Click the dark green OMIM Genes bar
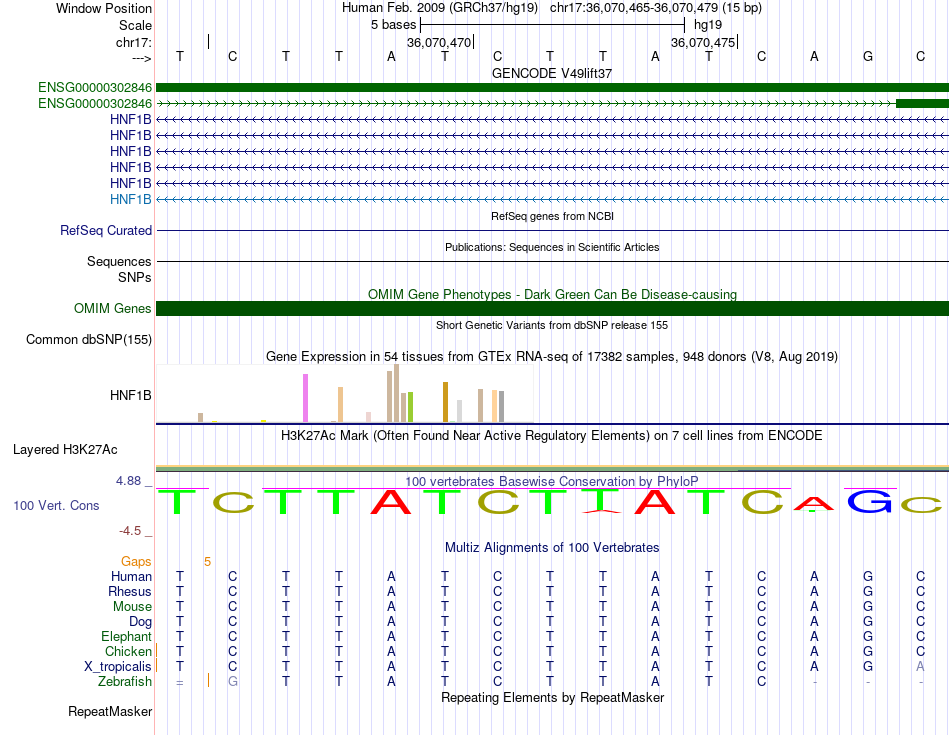This screenshot has height=735, width=950. [552, 308]
